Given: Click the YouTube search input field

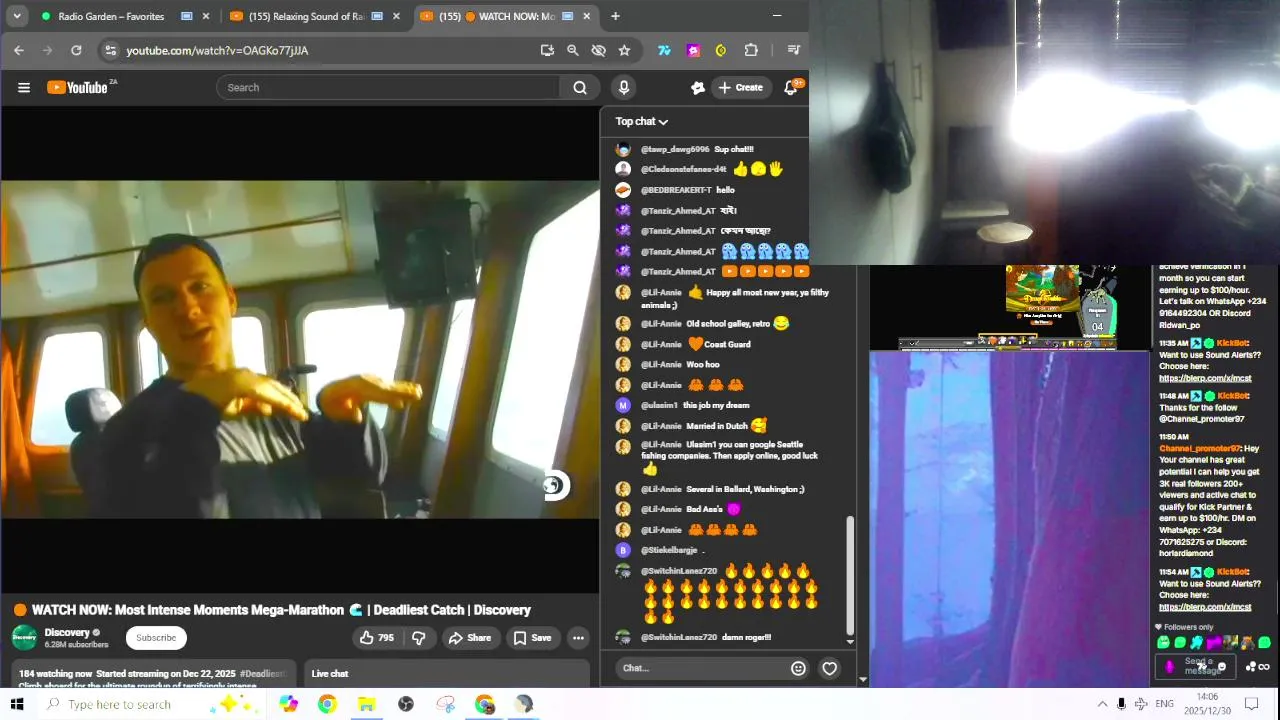Looking at the screenshot, I should coord(388,88).
